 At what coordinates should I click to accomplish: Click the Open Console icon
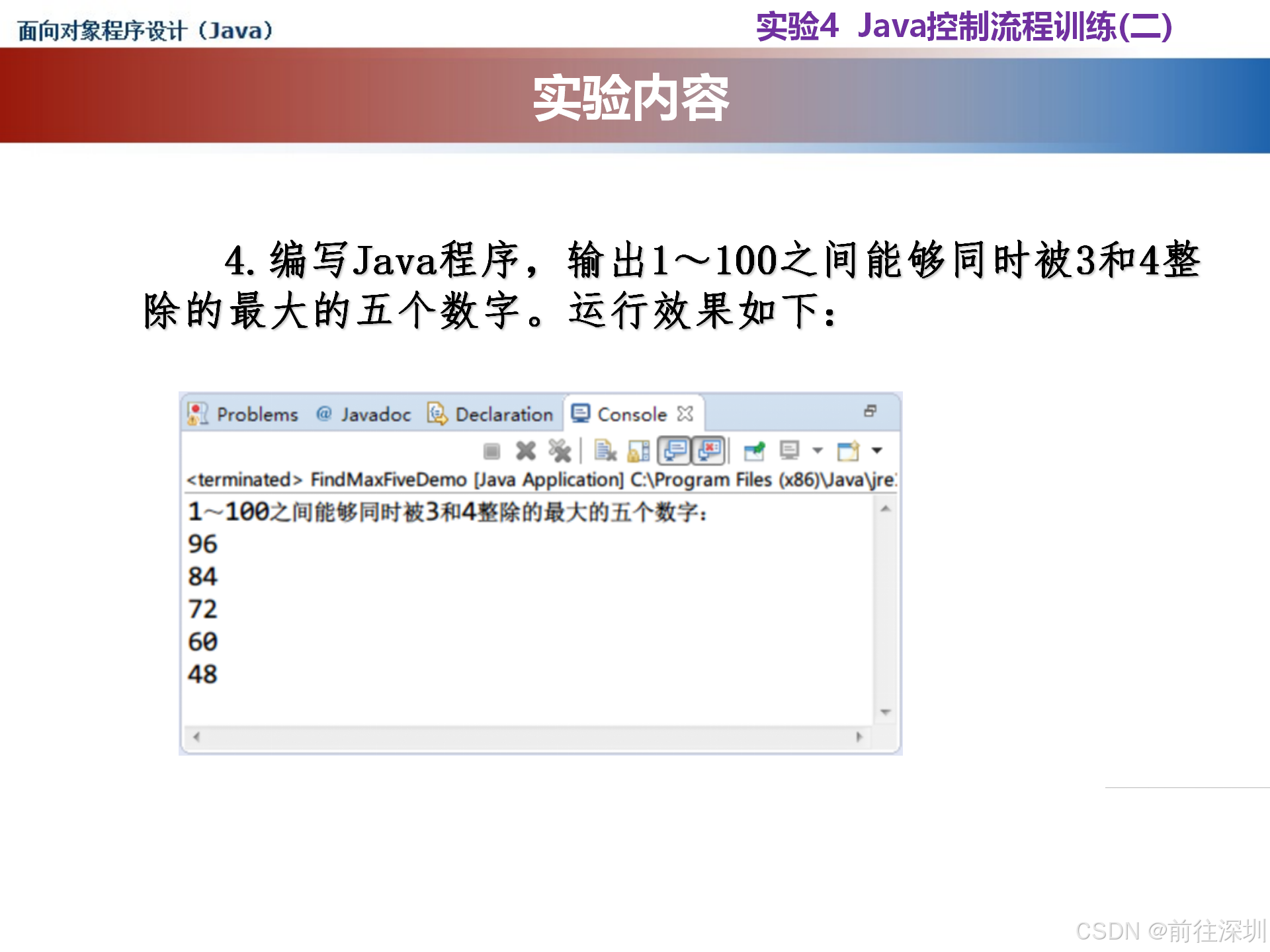coord(848,451)
